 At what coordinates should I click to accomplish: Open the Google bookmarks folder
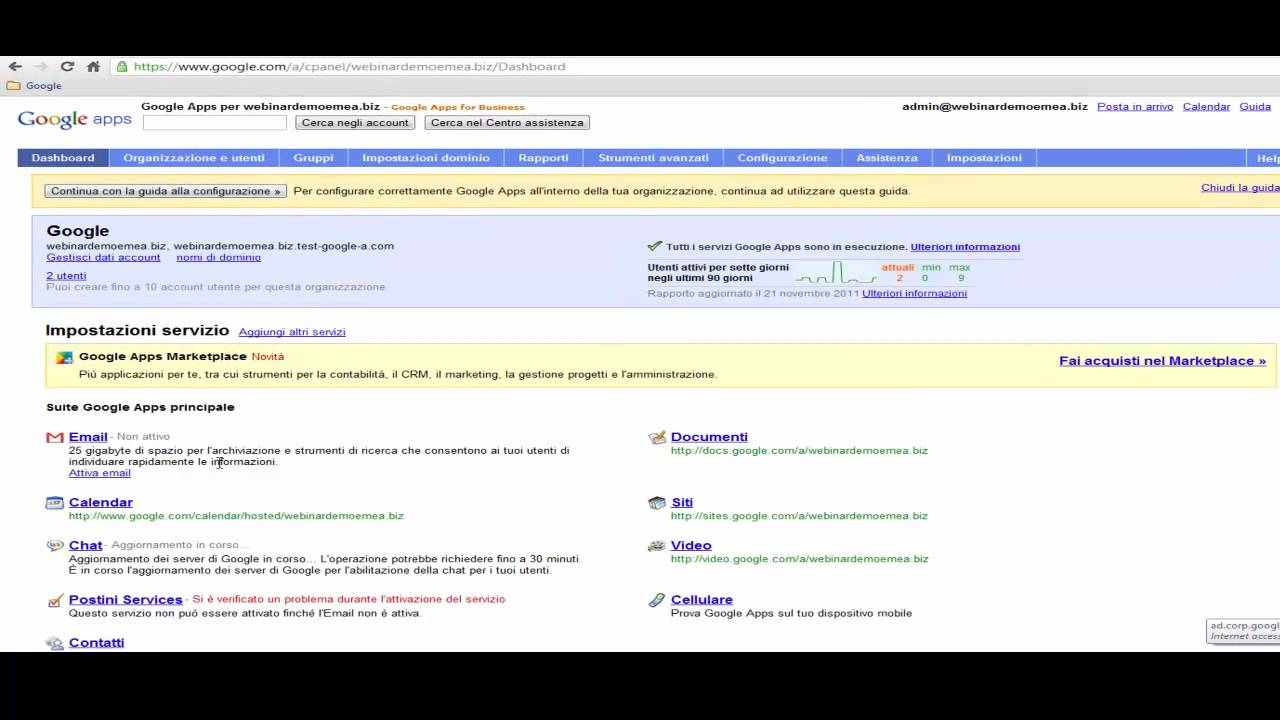[x=35, y=86]
